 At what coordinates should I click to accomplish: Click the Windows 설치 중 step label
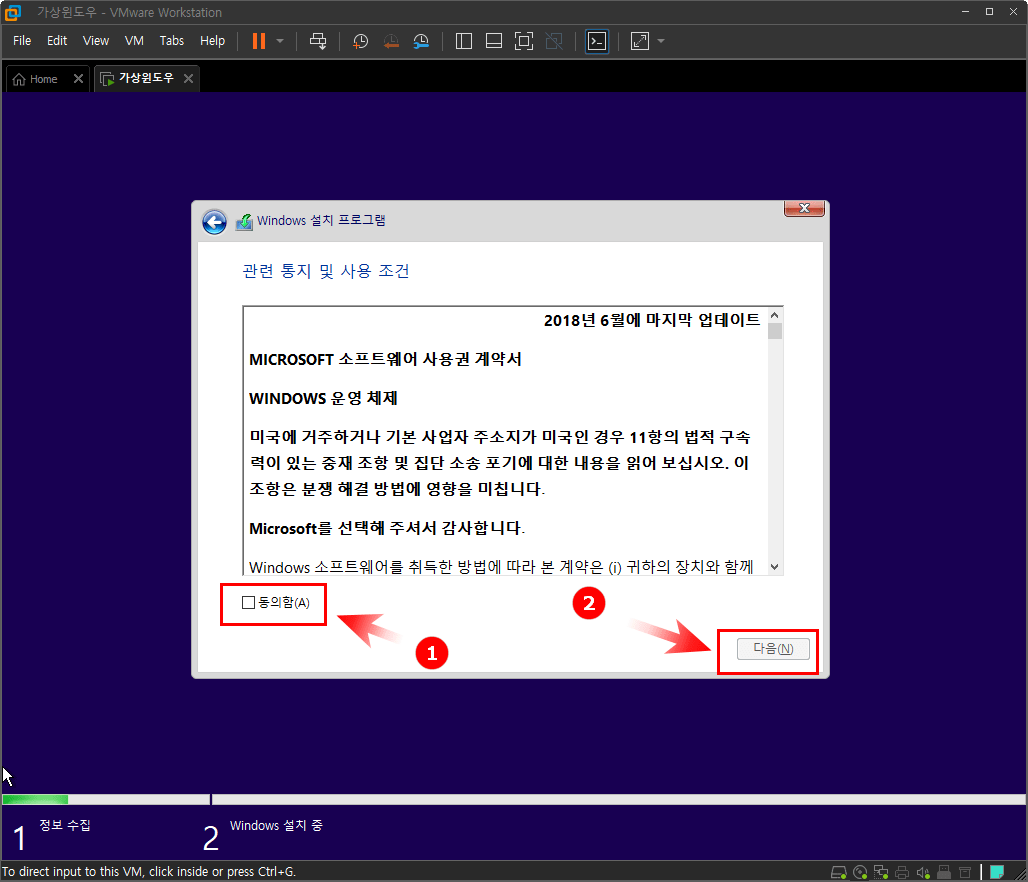tap(276, 826)
